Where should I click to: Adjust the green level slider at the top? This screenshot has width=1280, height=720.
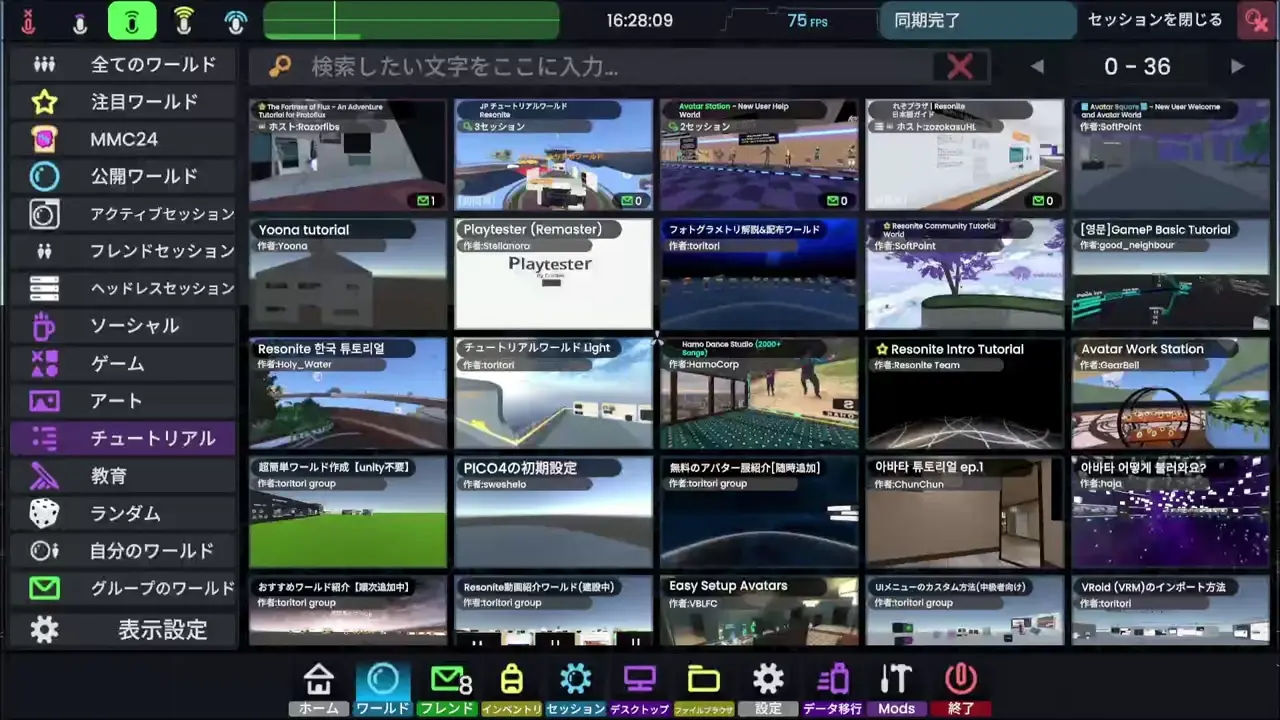pyautogui.click(x=410, y=20)
